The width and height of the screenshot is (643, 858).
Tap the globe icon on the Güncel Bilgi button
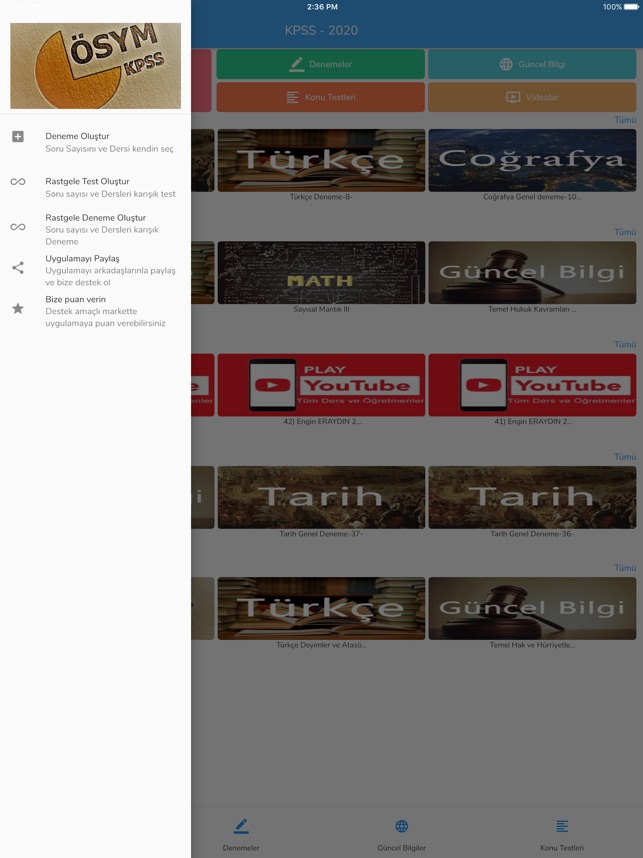pyautogui.click(x=506, y=65)
